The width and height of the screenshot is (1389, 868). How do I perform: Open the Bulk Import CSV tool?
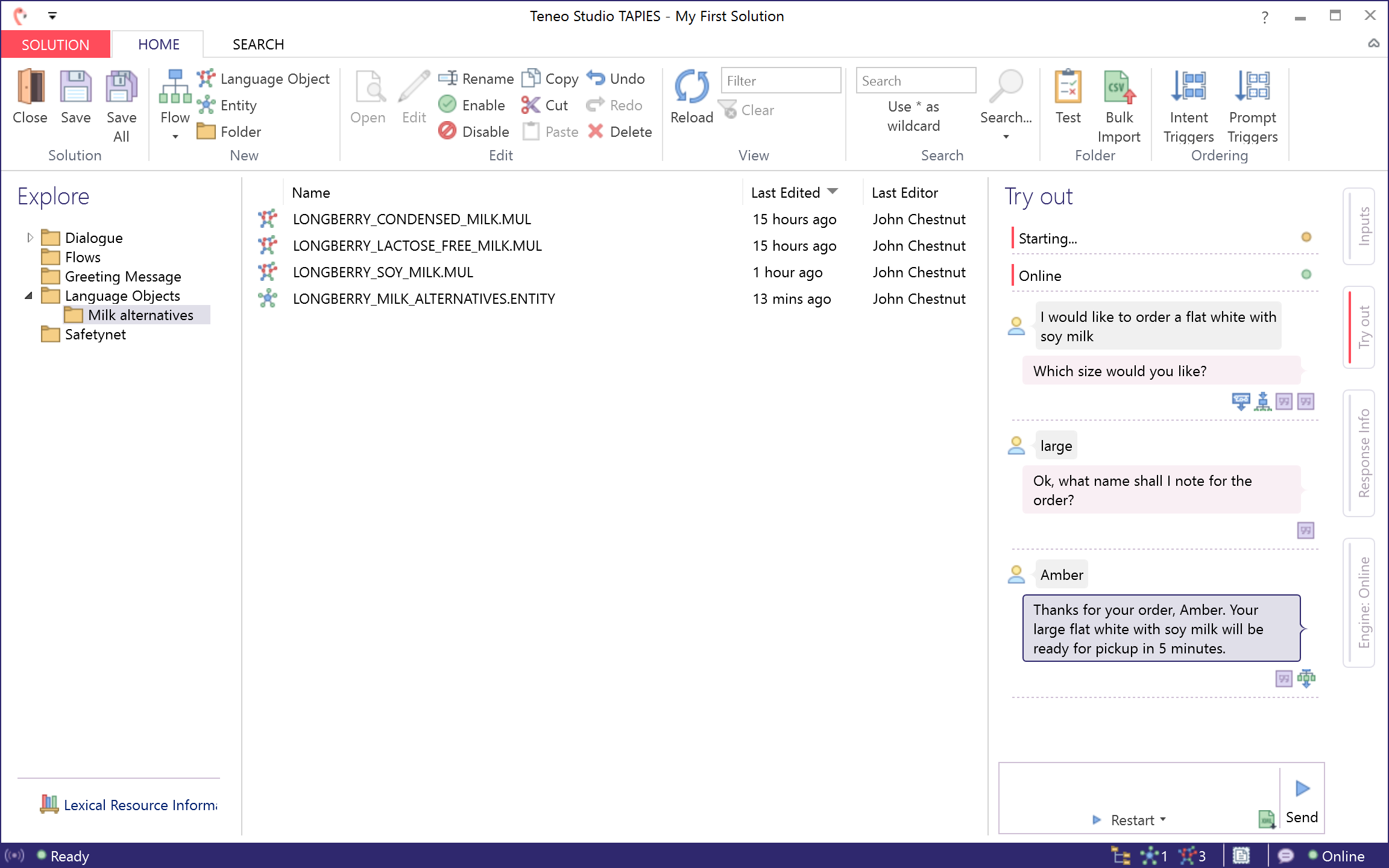pos(1118,87)
